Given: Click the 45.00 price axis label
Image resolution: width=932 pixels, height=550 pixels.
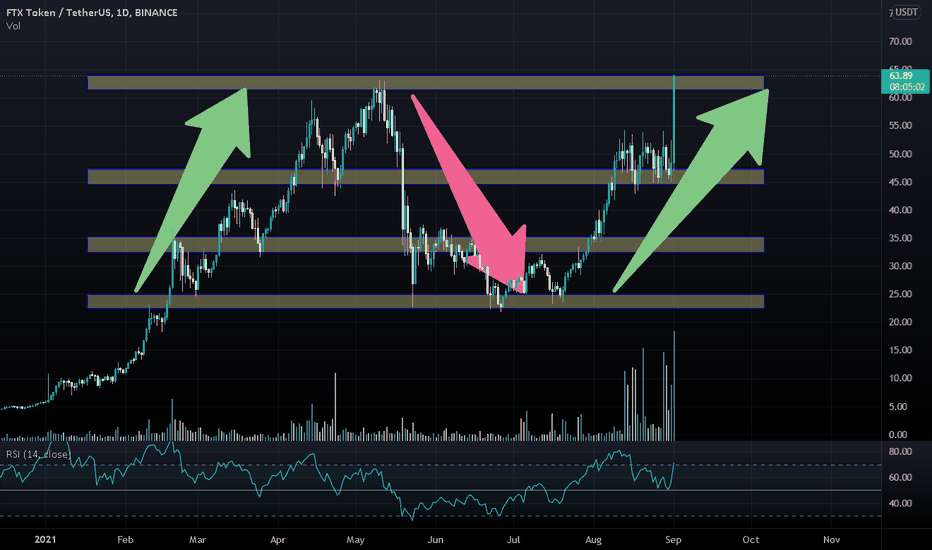Looking at the screenshot, I should click(x=900, y=182).
